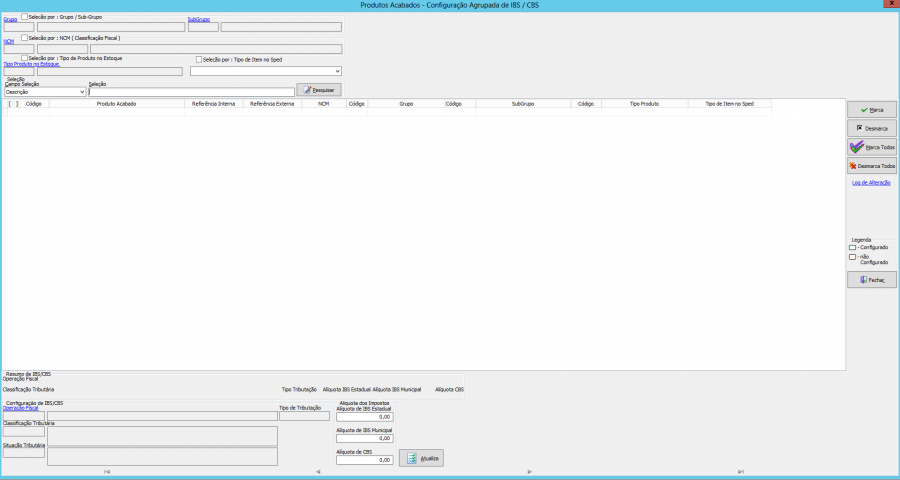900x480 pixels.
Task: Click the Produto Acabado column header
Action: 116,103
